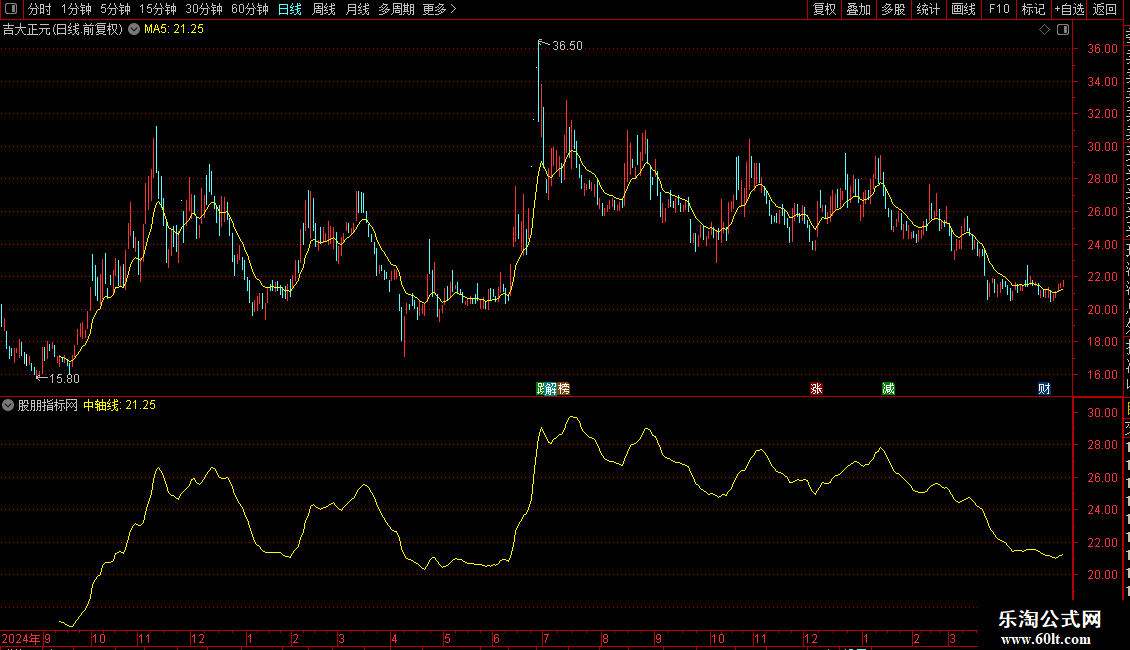Image resolution: width=1130 pixels, height=650 pixels.
Task: Switch to the 分时 chart tab
Action: [40, 9]
